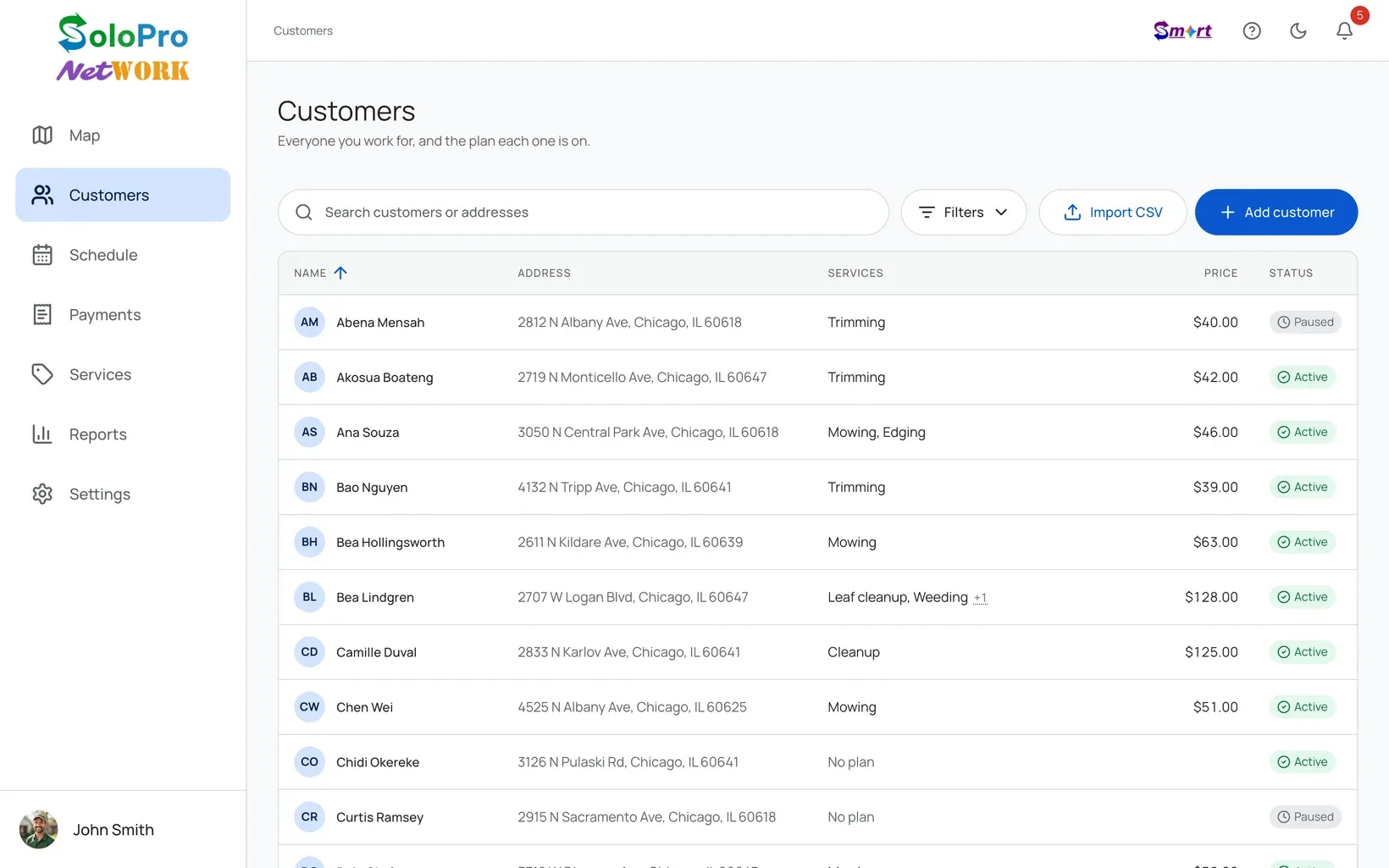Image resolution: width=1389 pixels, height=868 pixels.
Task: Click the Smart logo in header
Action: [x=1182, y=30]
